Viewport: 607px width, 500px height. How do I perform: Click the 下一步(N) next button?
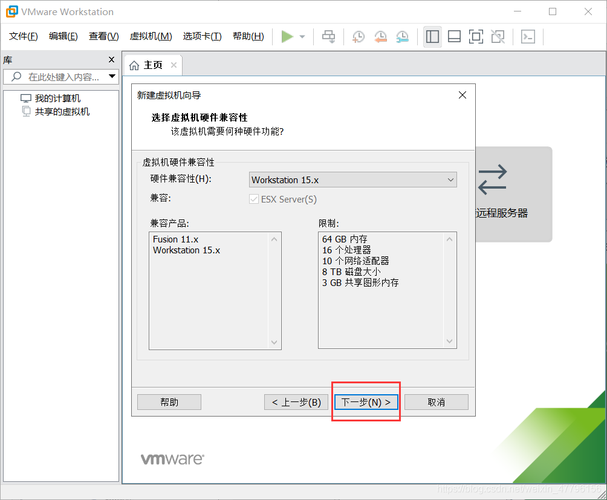366,402
